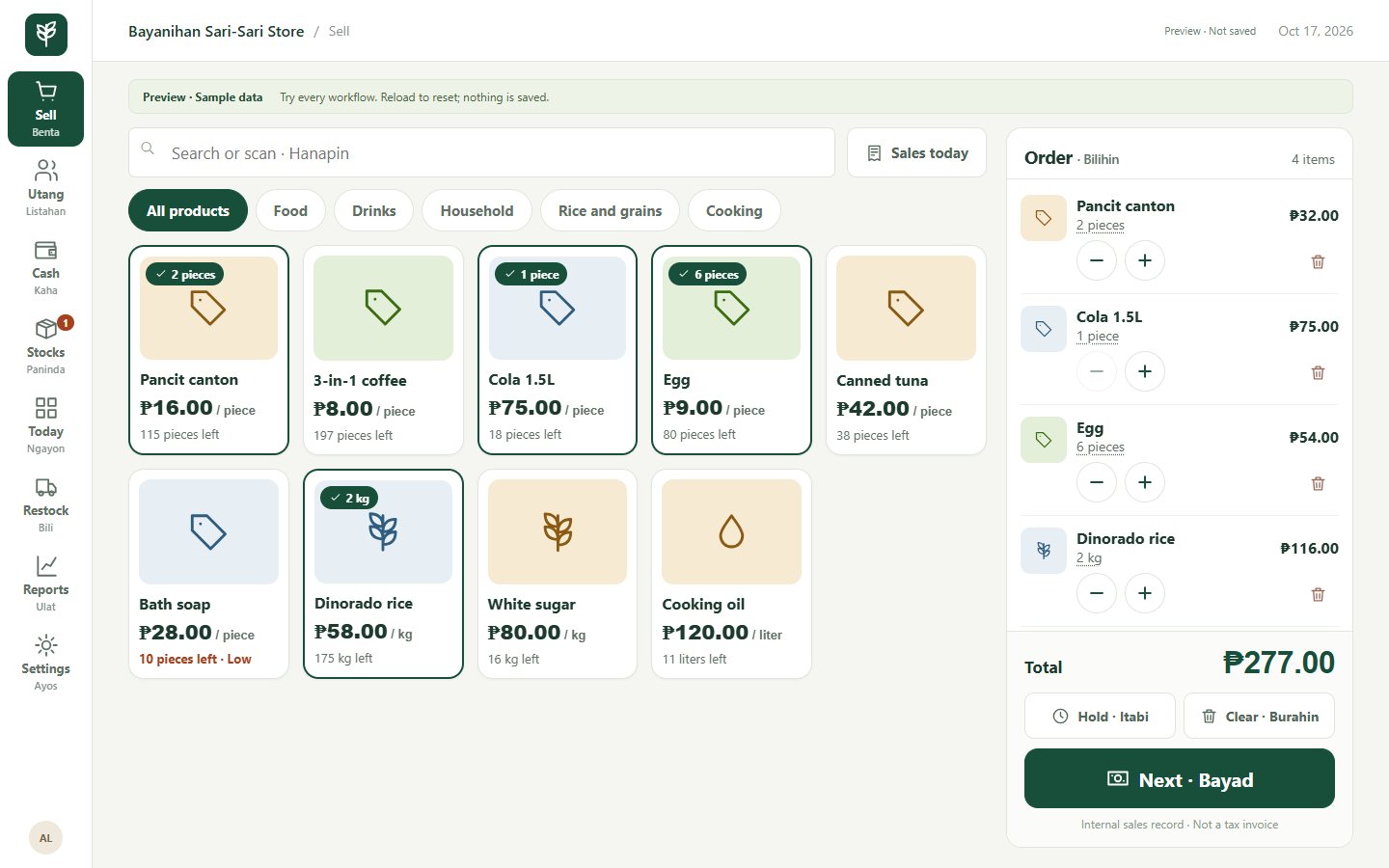Select the Cooking category filter
Screen dimensions: 1389x868
point(734,210)
